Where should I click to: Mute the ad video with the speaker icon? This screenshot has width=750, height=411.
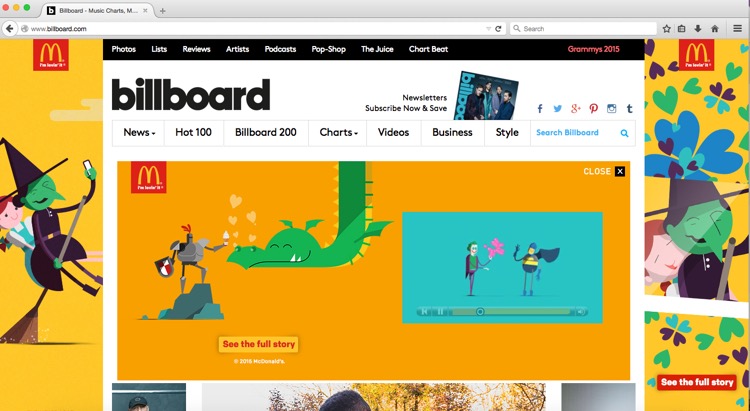pos(581,311)
